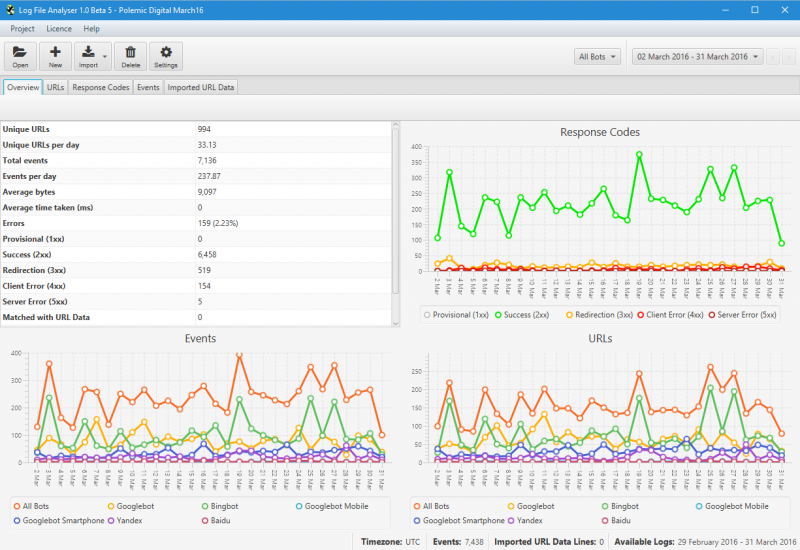Go to next date range arrow
Viewport: 800px width, 550px height.
coord(789,57)
